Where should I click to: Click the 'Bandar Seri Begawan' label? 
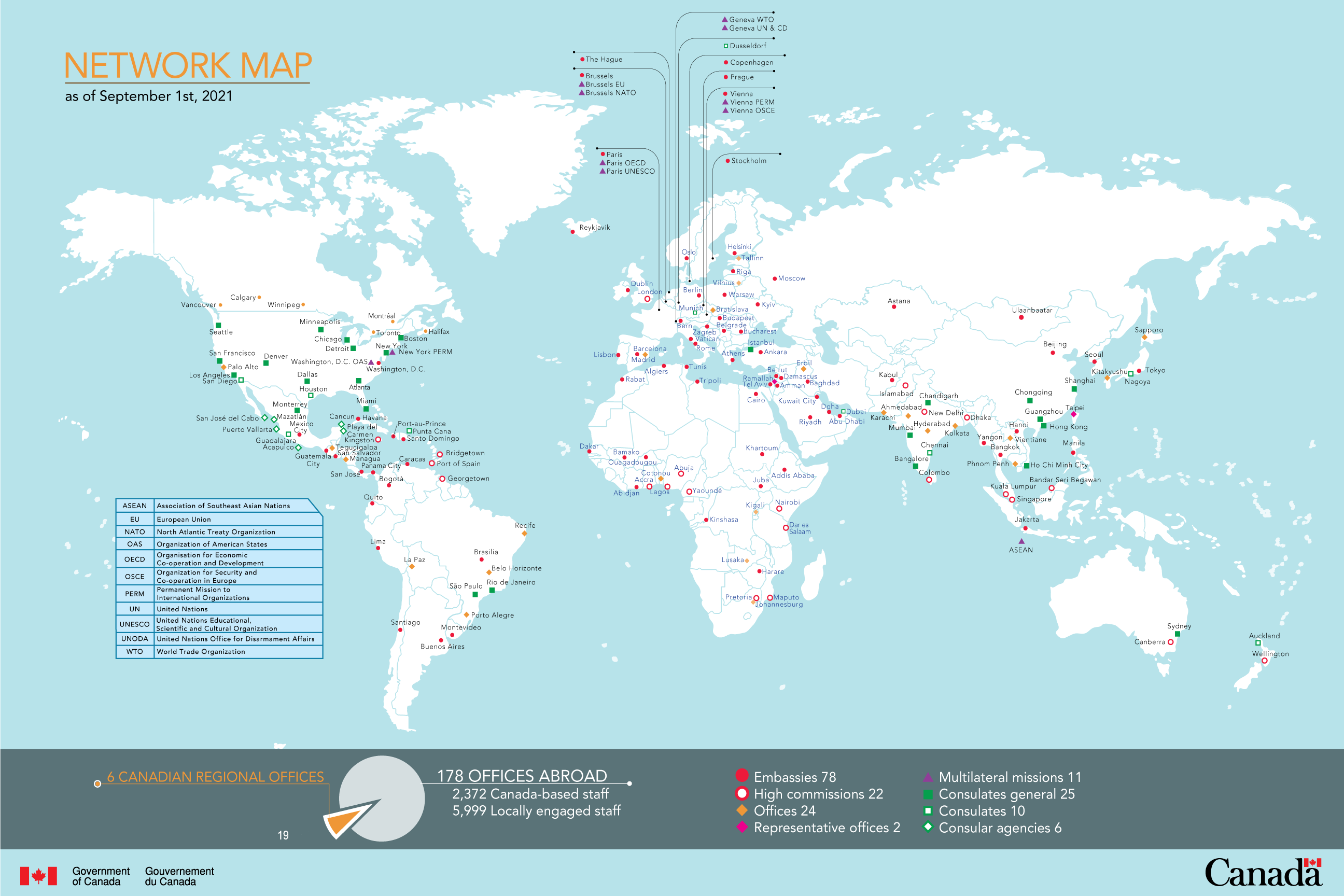(x=1065, y=480)
